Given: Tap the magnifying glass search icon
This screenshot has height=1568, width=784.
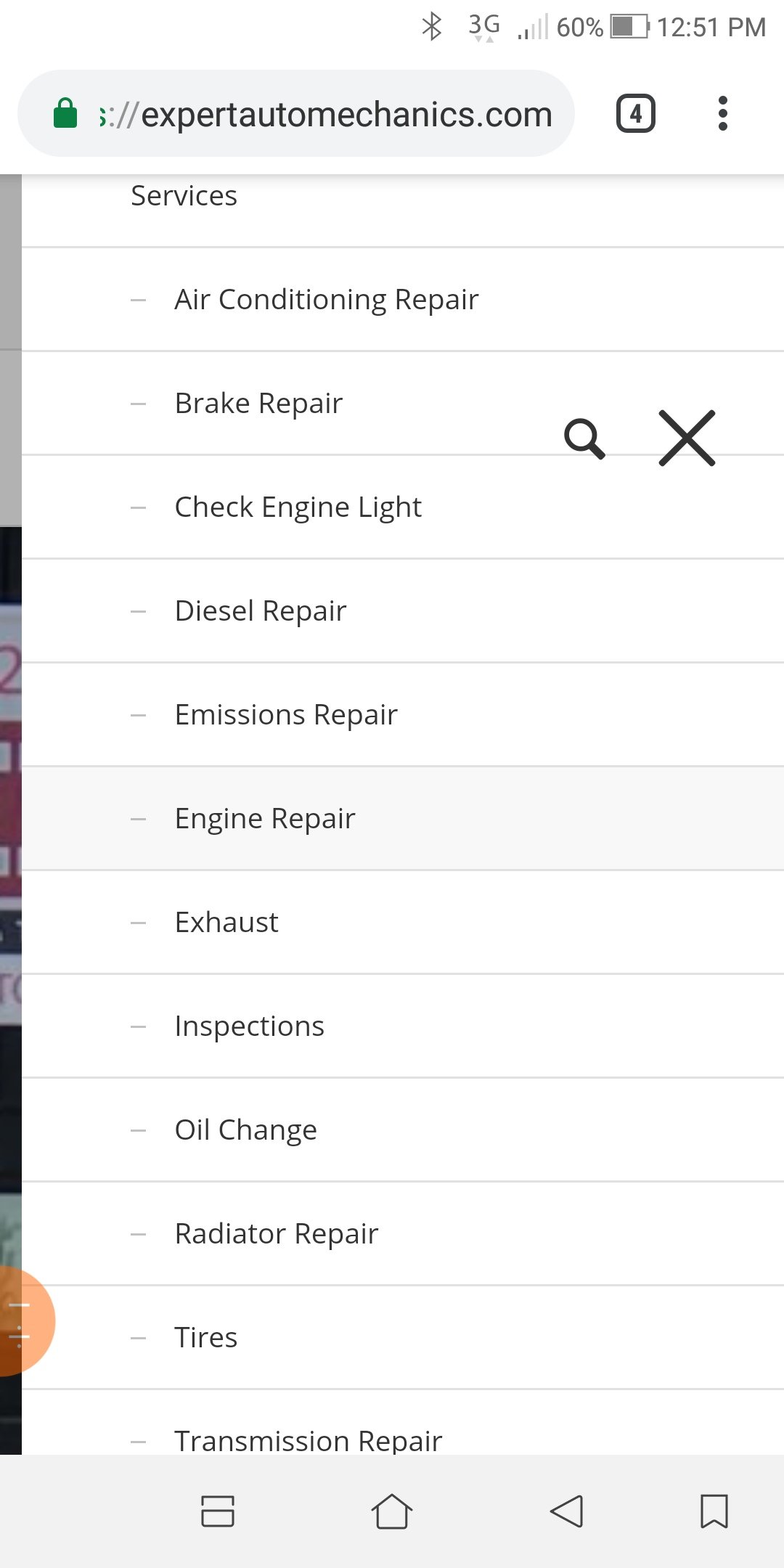Looking at the screenshot, I should click(584, 438).
